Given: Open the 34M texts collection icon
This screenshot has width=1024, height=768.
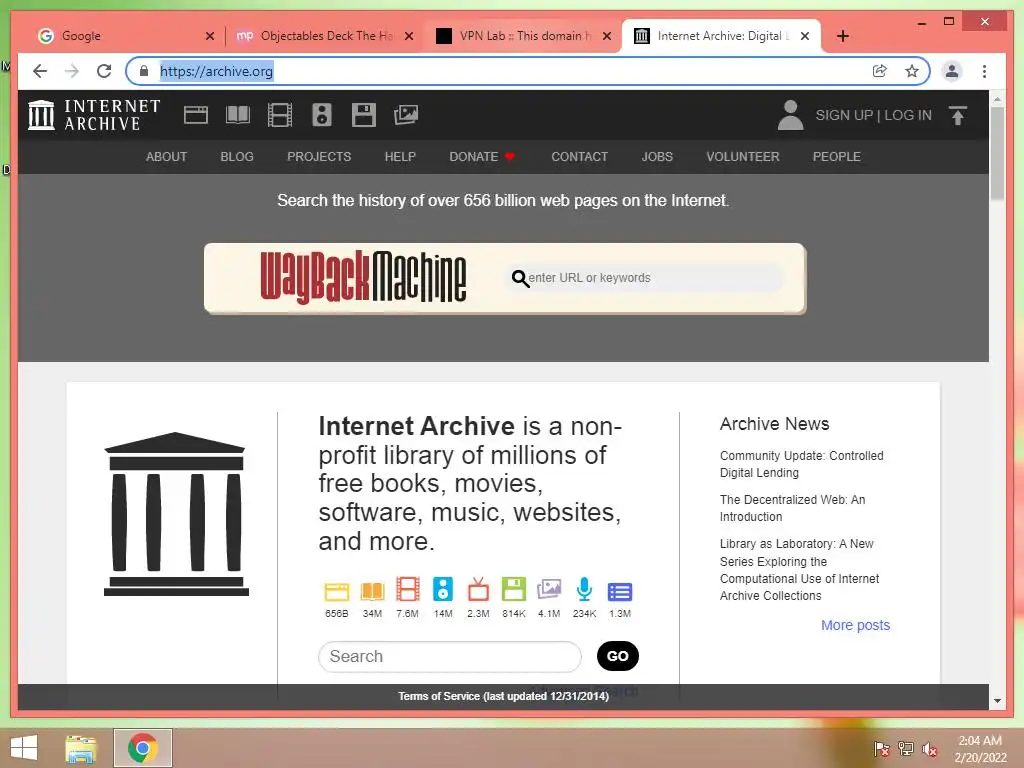Looking at the screenshot, I should coord(372,591).
